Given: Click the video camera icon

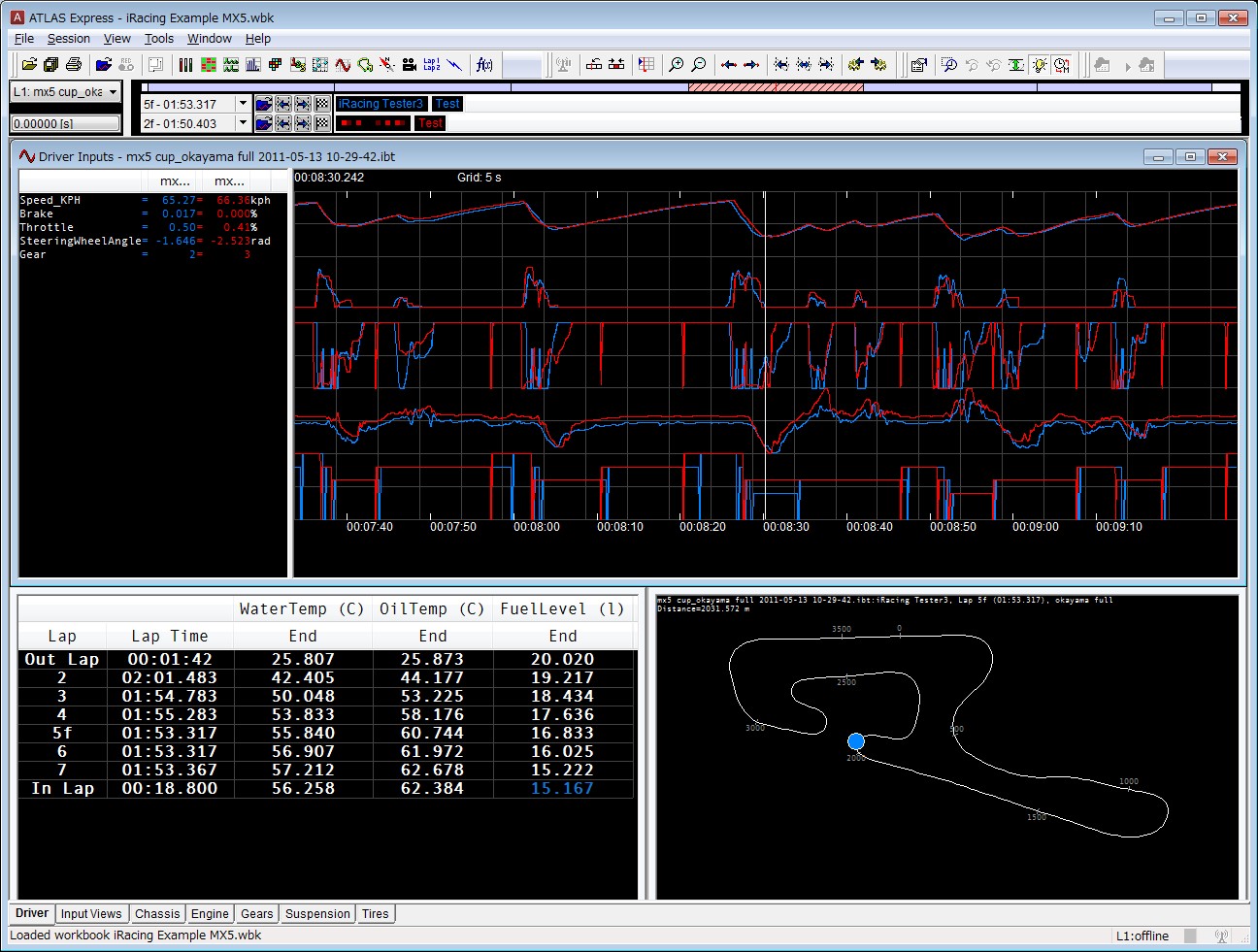Looking at the screenshot, I should (x=409, y=65).
